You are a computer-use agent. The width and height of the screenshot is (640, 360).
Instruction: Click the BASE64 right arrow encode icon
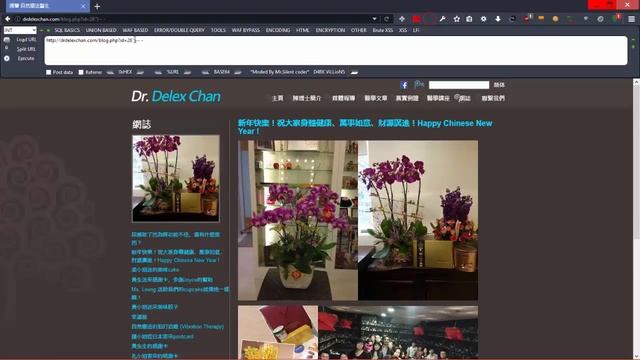click(x=238, y=72)
